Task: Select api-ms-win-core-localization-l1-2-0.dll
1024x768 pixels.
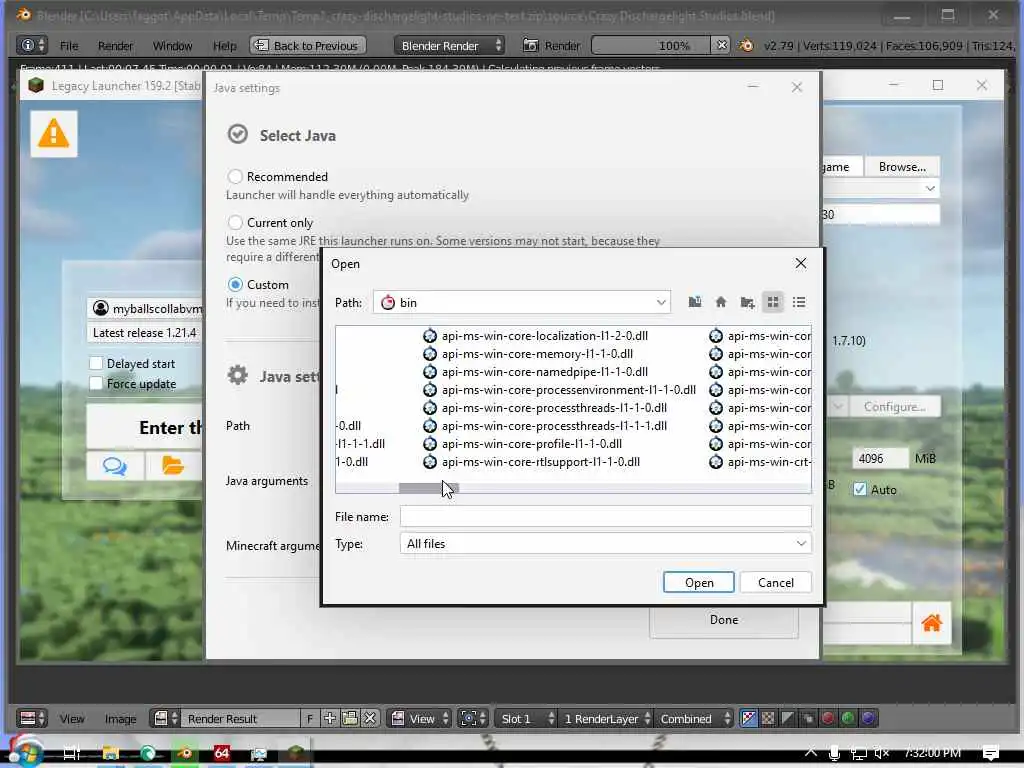Action: [536, 336]
